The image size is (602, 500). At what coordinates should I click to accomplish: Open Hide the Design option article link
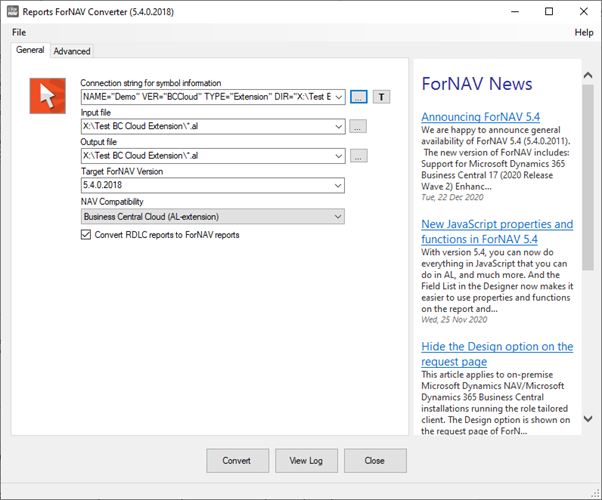point(497,354)
